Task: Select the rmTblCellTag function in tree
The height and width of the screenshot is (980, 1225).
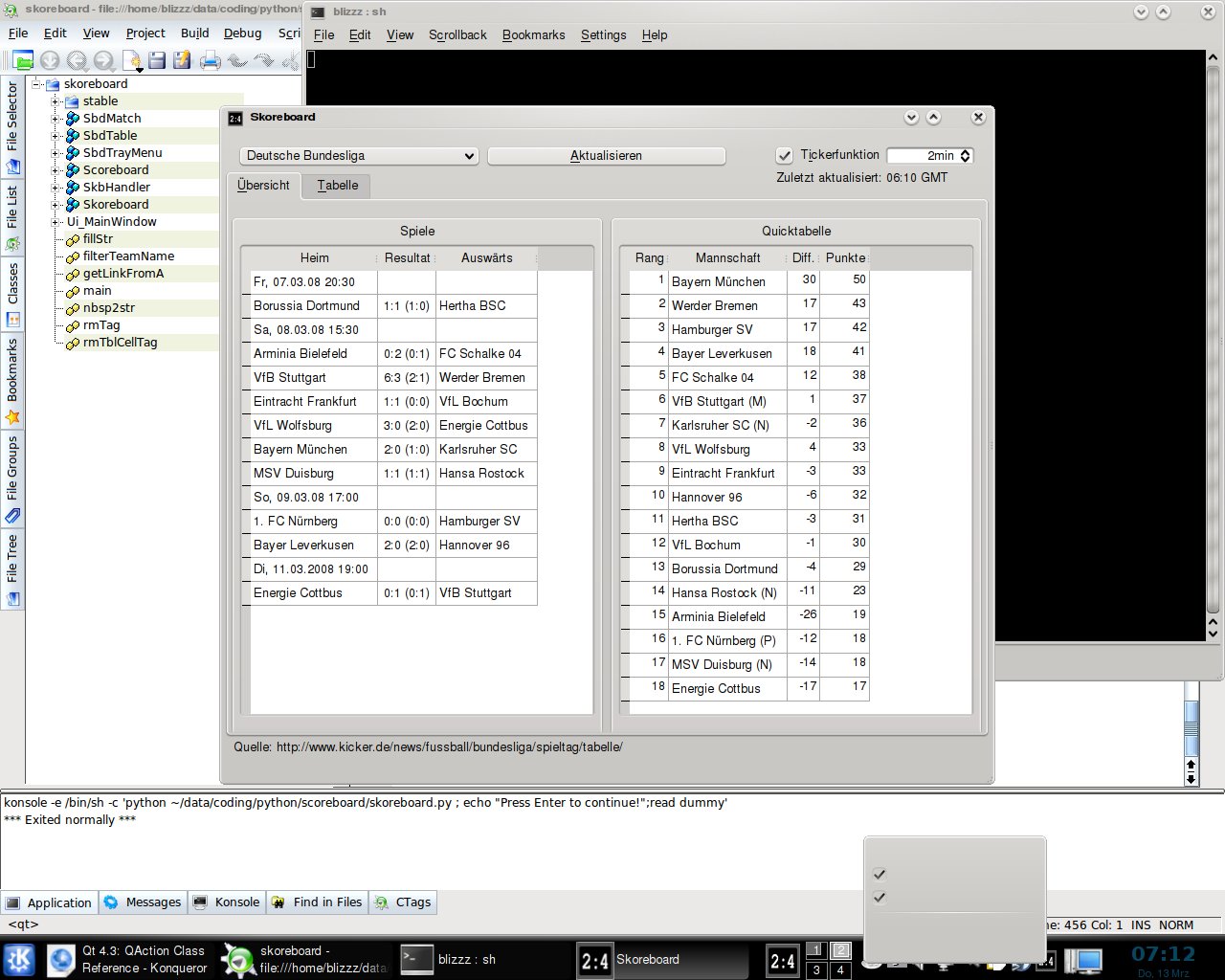Action: (120, 342)
